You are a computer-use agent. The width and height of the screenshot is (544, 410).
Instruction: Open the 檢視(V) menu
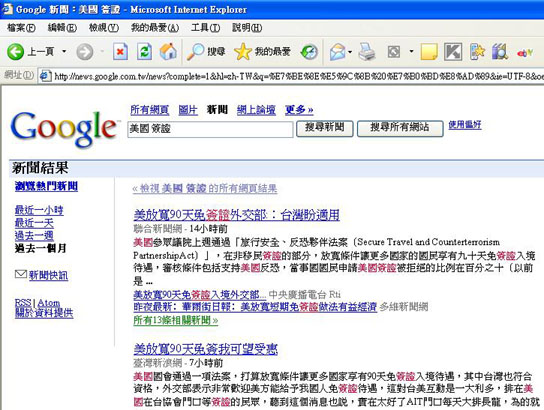click(104, 28)
